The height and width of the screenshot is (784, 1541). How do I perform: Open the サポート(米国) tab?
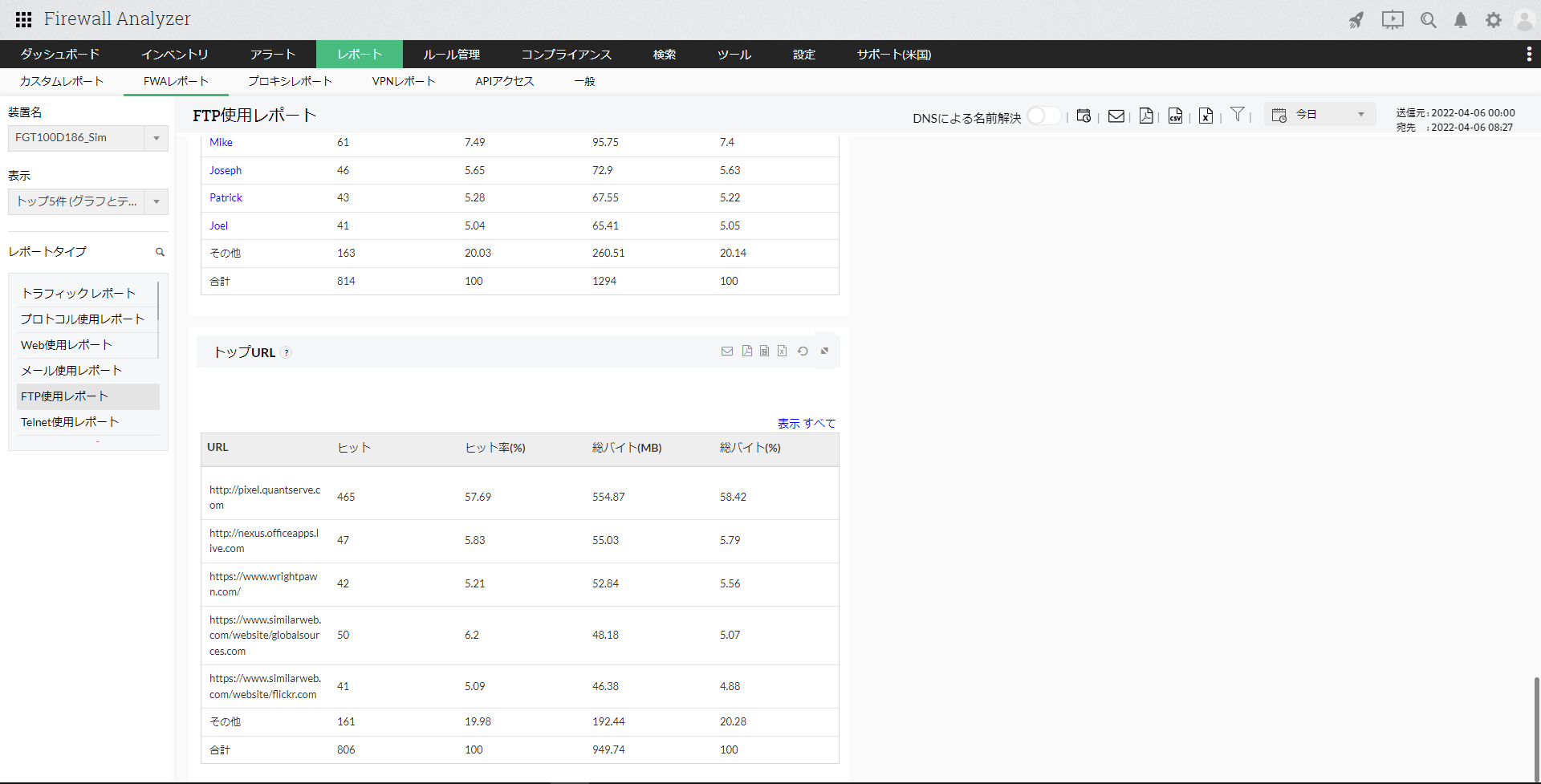tap(894, 55)
